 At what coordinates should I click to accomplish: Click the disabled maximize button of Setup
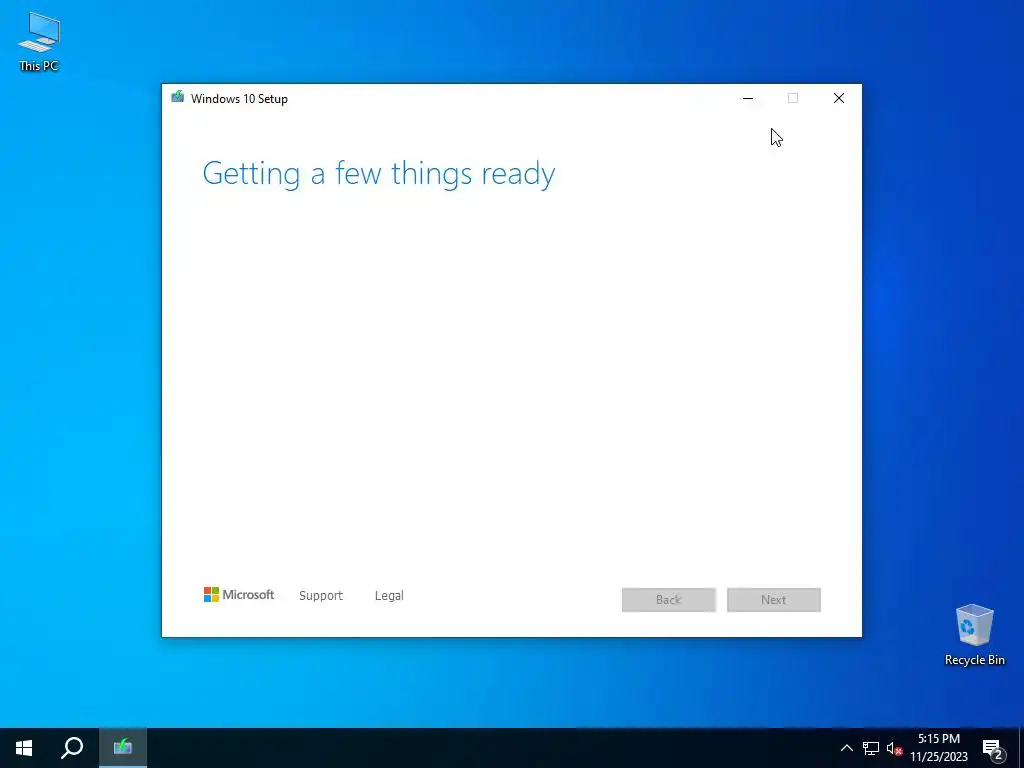click(793, 99)
